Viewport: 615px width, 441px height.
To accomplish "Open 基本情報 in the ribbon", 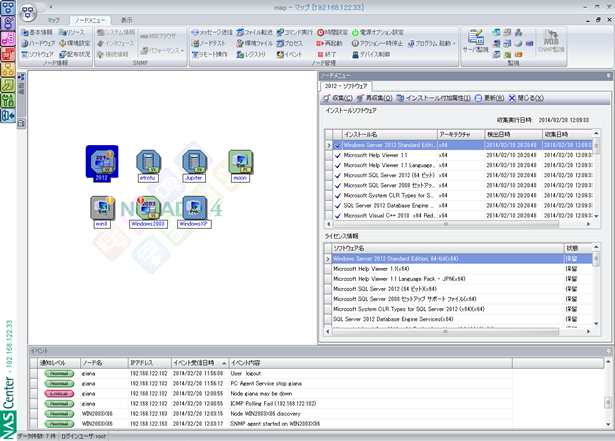I will point(37,32).
